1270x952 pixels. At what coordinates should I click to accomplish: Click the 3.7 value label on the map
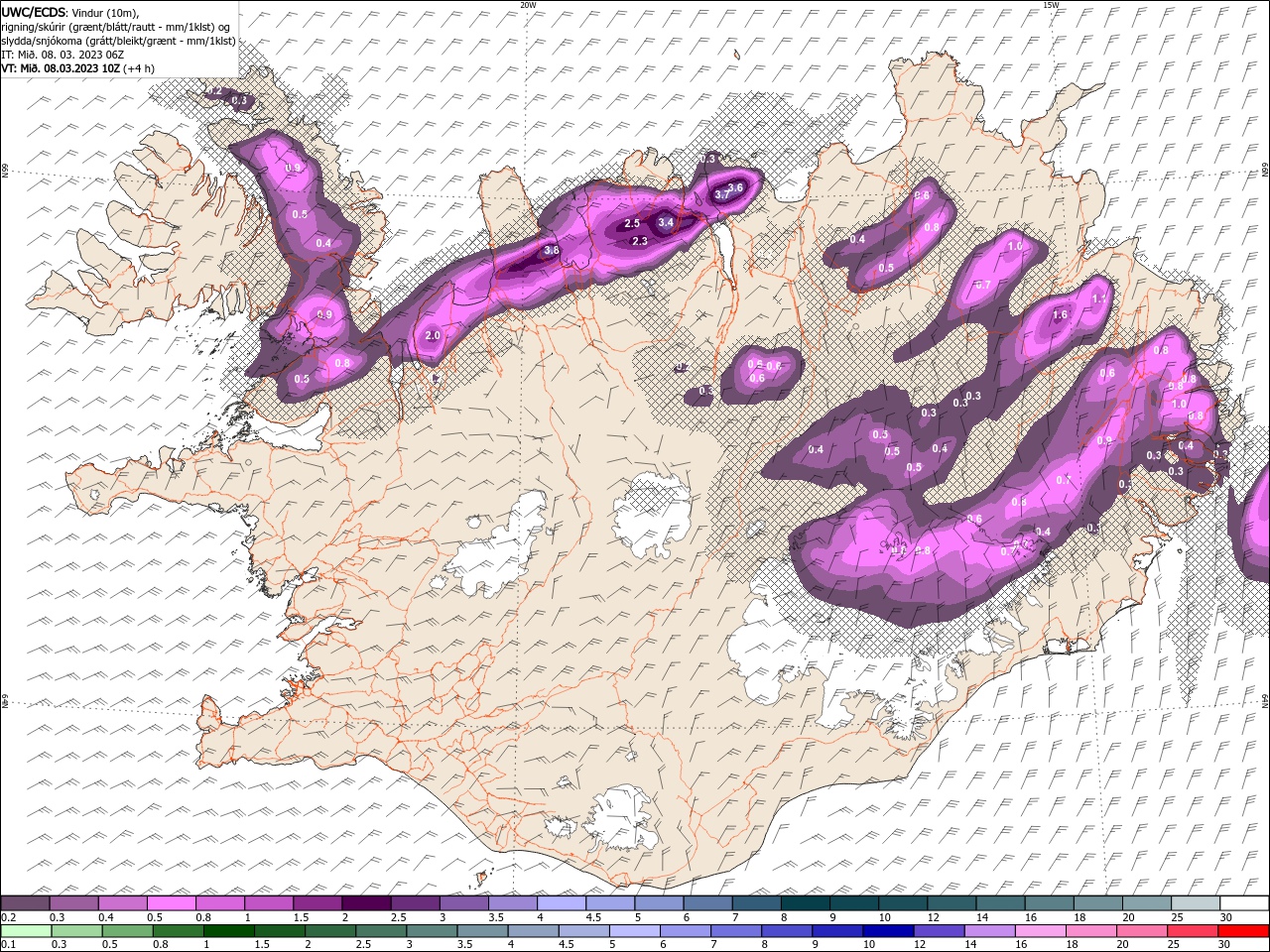(x=721, y=195)
